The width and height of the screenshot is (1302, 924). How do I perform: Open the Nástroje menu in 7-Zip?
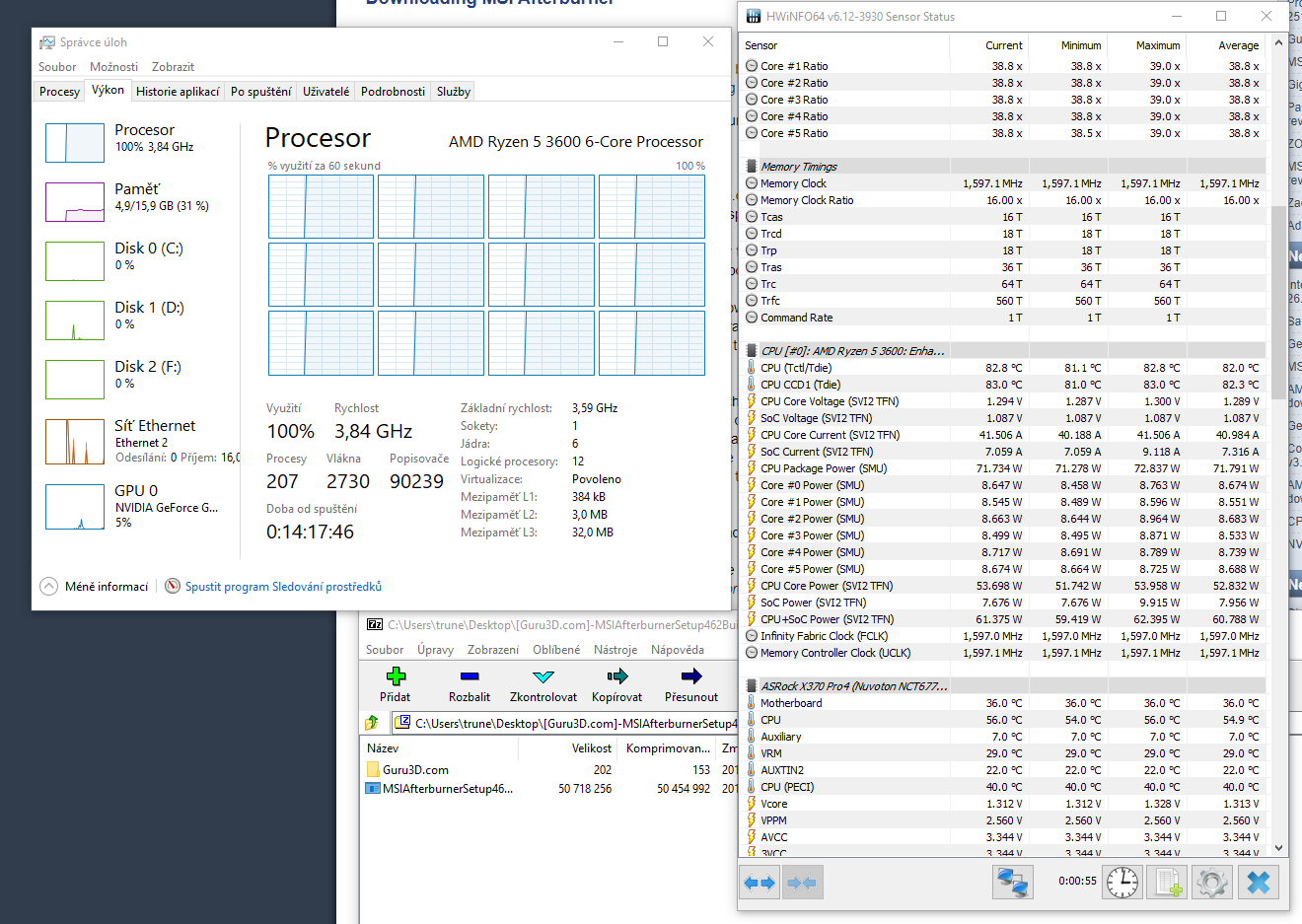point(615,650)
